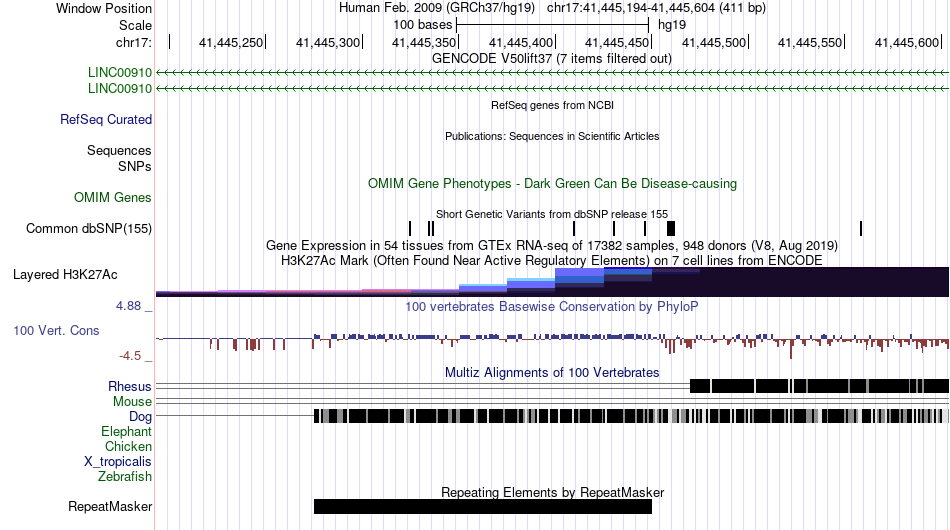This screenshot has height=530, width=950.
Task: Click the Layered H3K27Ac signal graph
Action: point(553,282)
